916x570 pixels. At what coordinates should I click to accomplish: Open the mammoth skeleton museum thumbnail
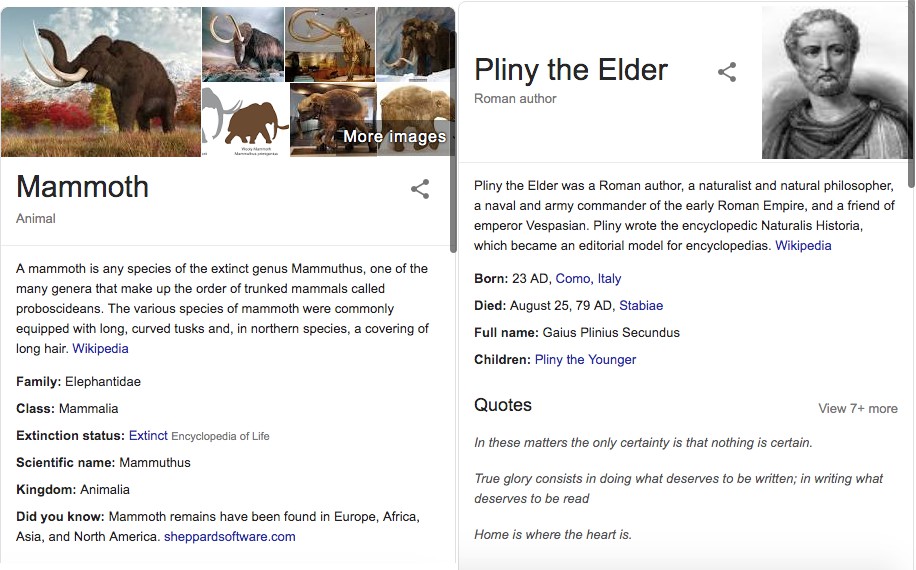[x=330, y=44]
